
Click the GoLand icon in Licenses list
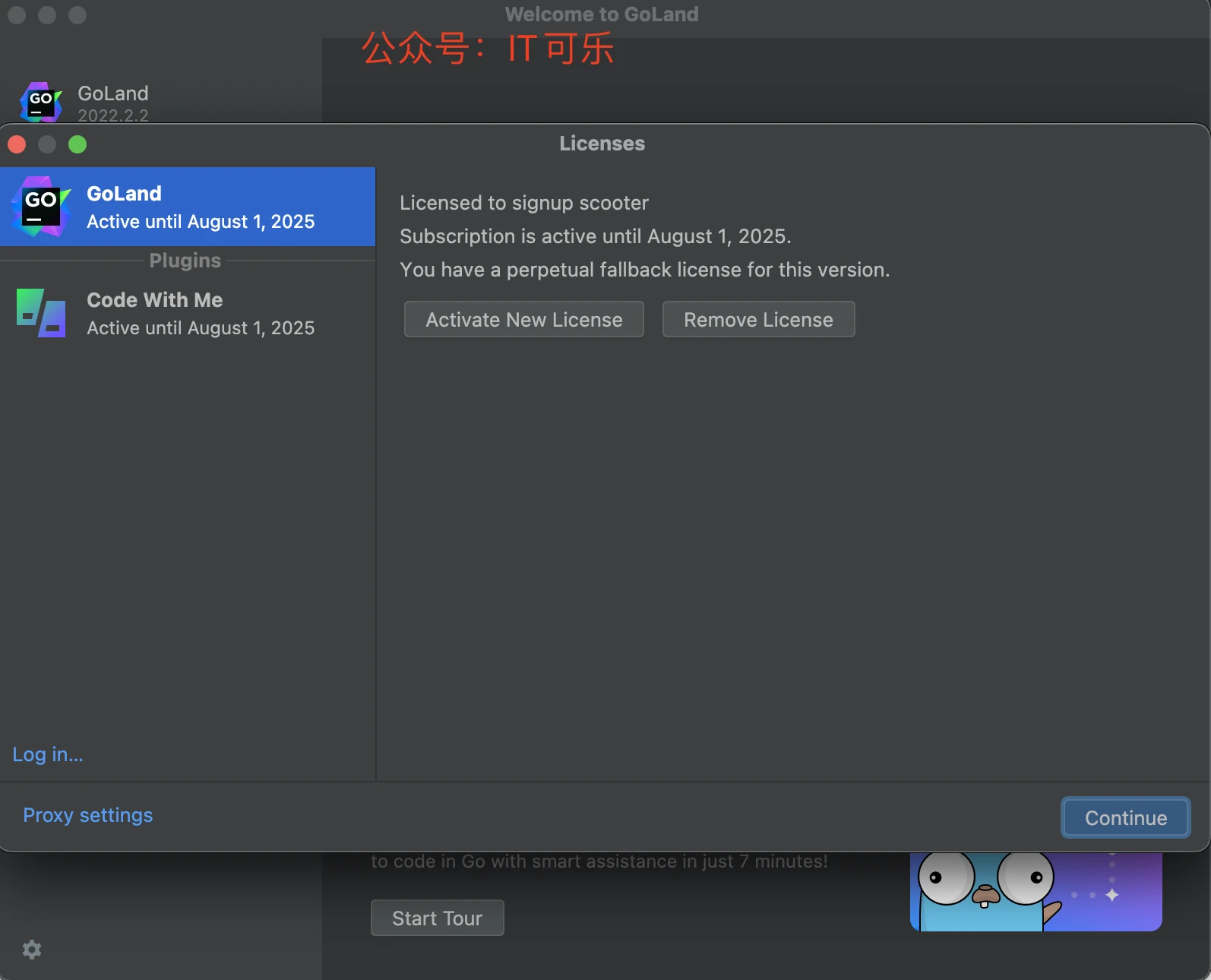click(x=41, y=207)
